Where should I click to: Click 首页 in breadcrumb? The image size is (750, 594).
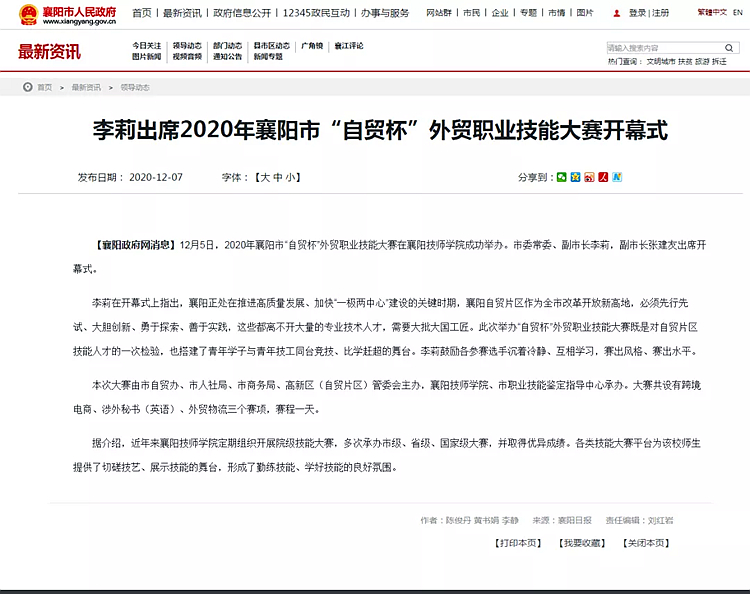(44, 88)
